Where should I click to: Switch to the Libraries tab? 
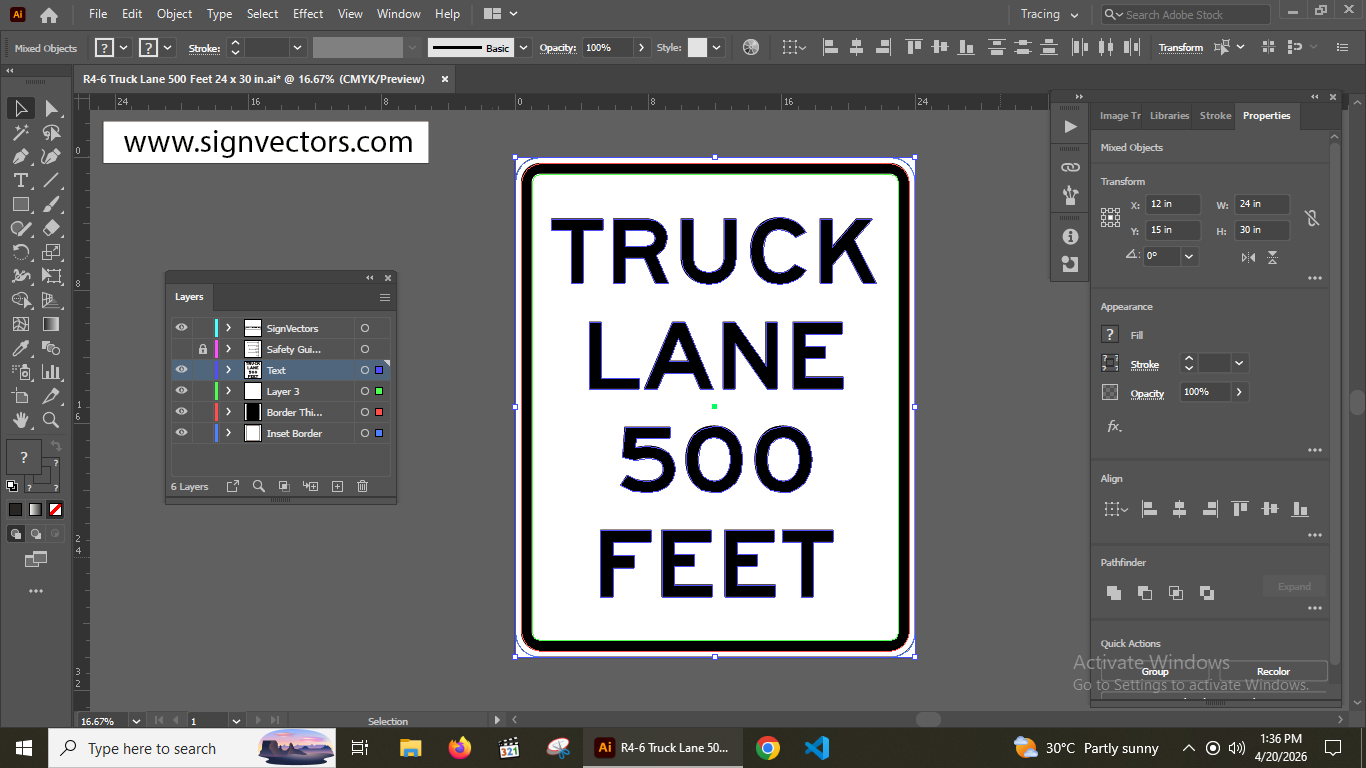(x=1168, y=115)
